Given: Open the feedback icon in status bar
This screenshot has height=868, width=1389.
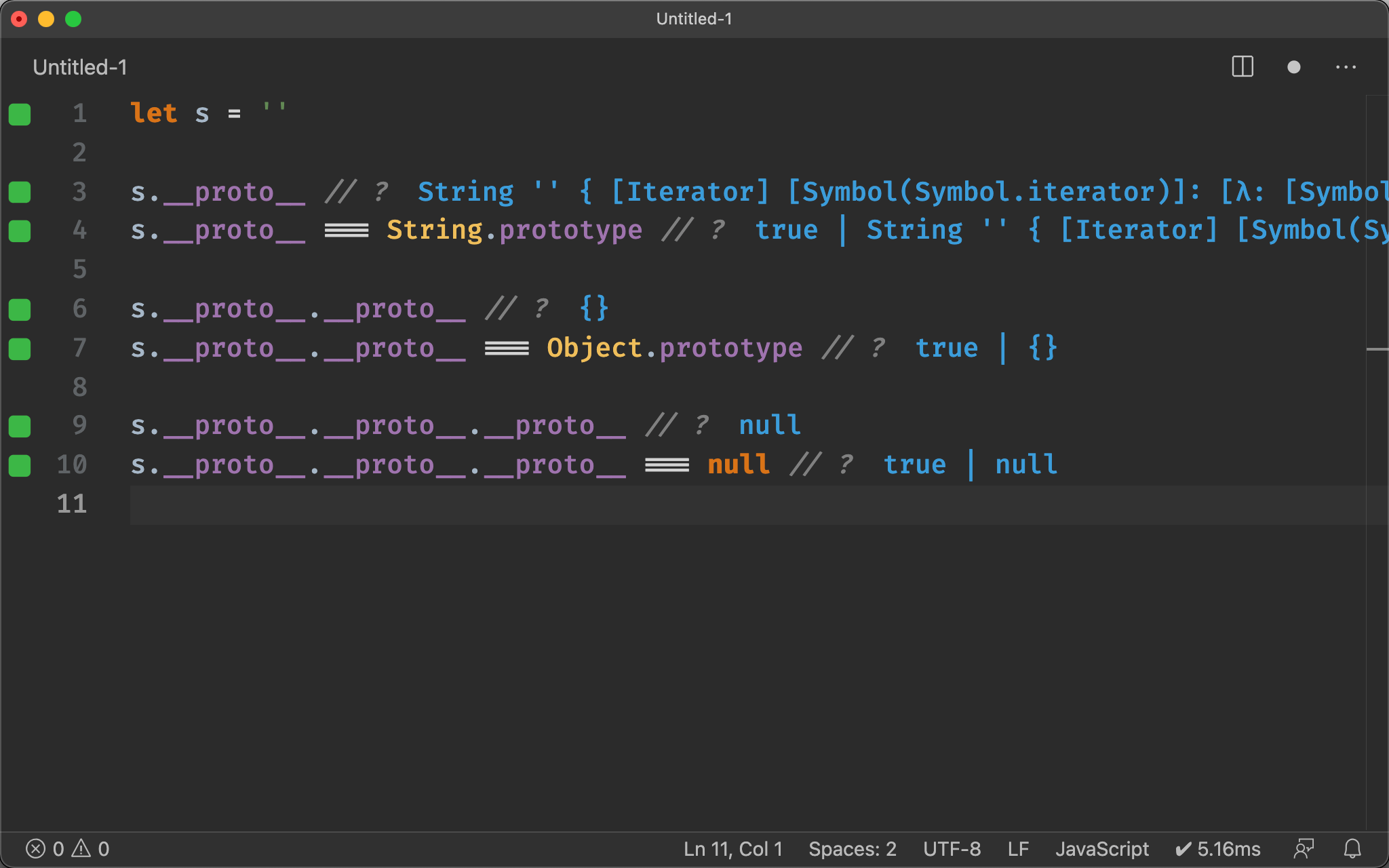Looking at the screenshot, I should pos(1304,848).
